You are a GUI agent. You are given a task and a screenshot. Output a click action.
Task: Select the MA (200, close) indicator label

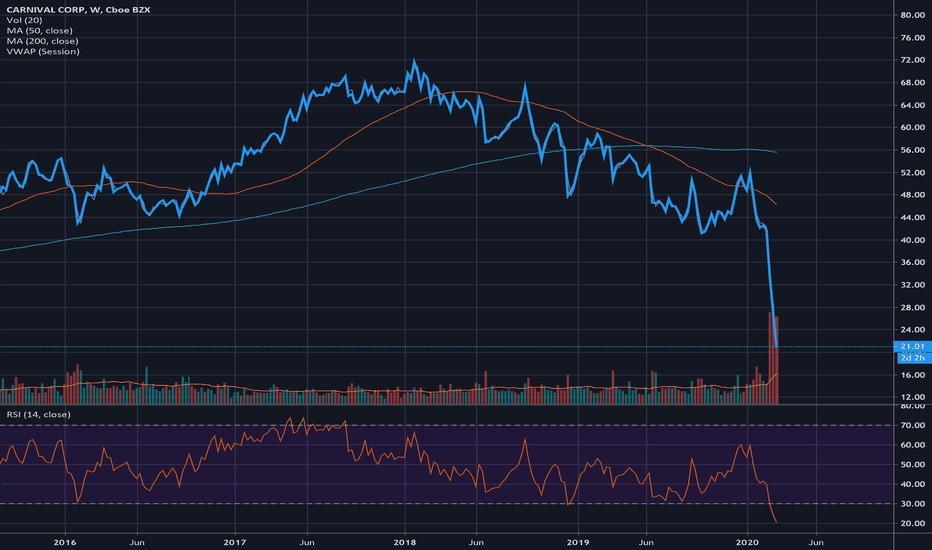coord(42,41)
